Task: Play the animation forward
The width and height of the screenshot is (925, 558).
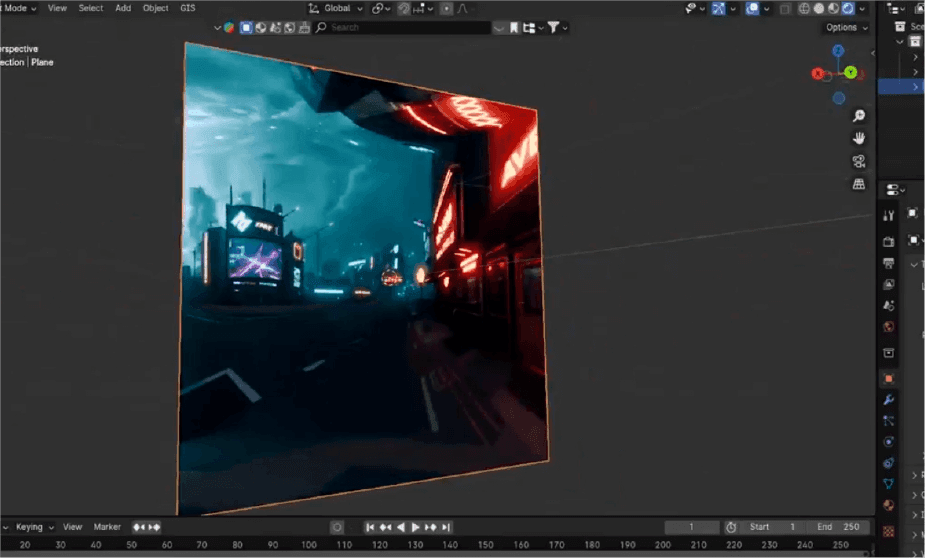Action: [x=415, y=527]
